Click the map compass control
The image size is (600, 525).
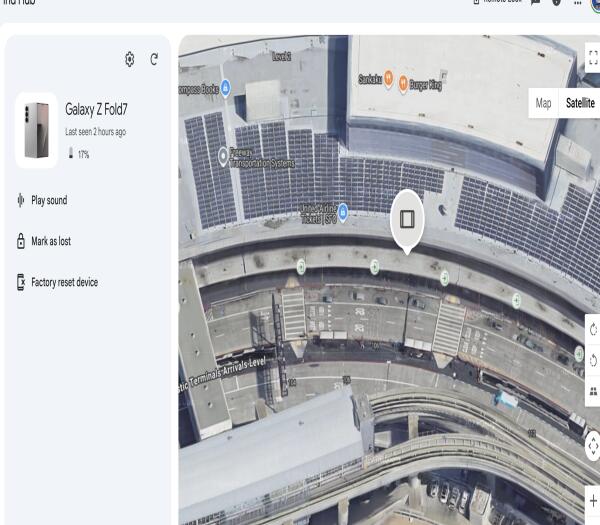(x=592, y=445)
